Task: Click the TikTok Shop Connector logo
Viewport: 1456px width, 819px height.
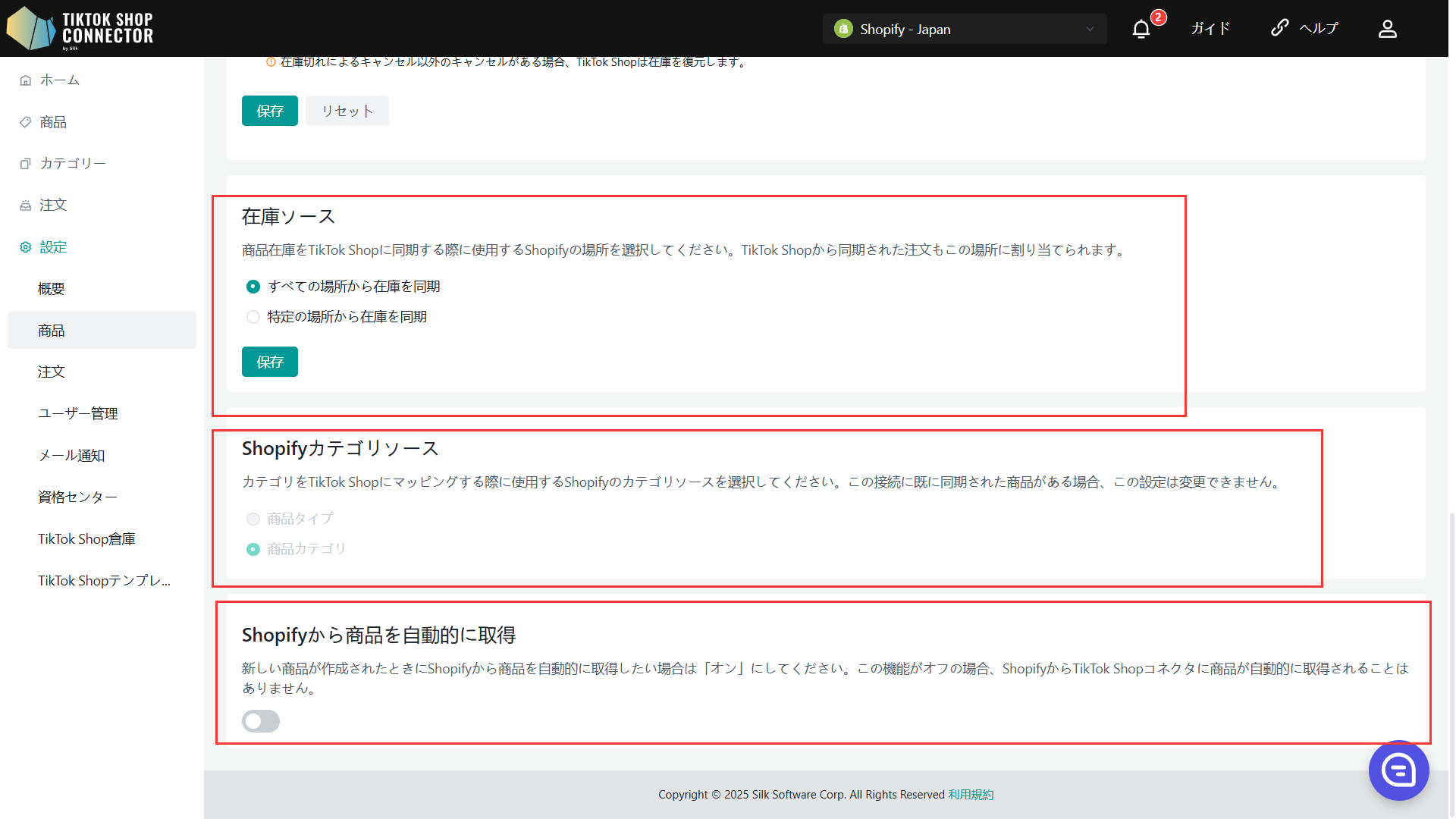Action: point(80,28)
